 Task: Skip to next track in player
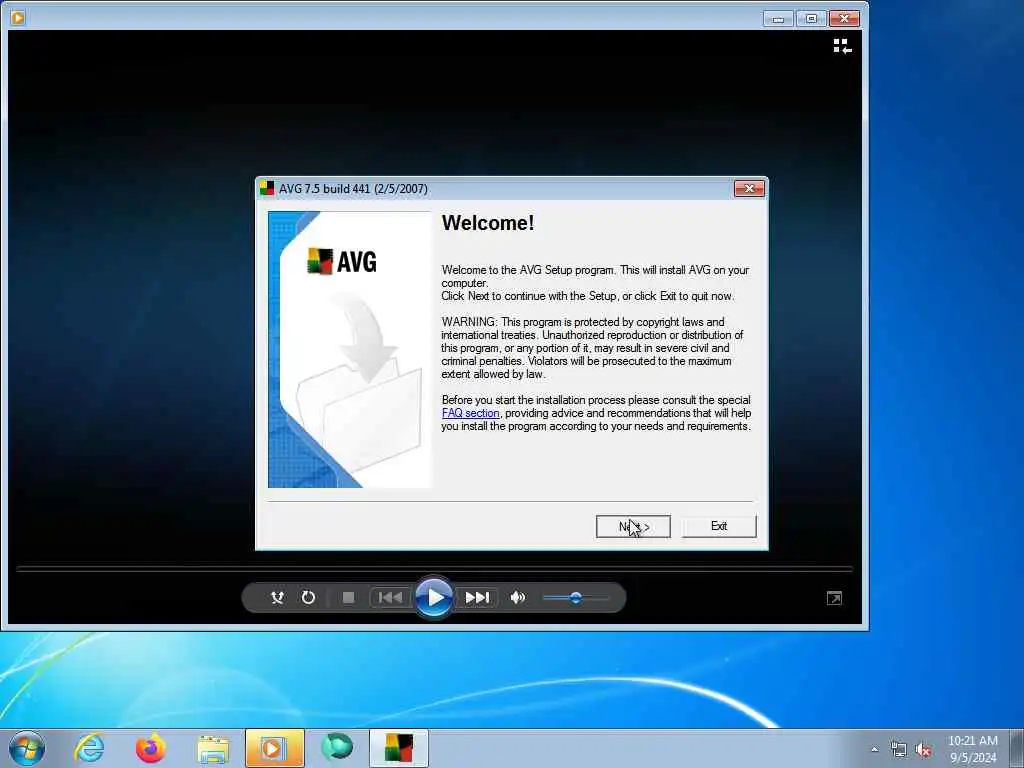[x=477, y=598]
